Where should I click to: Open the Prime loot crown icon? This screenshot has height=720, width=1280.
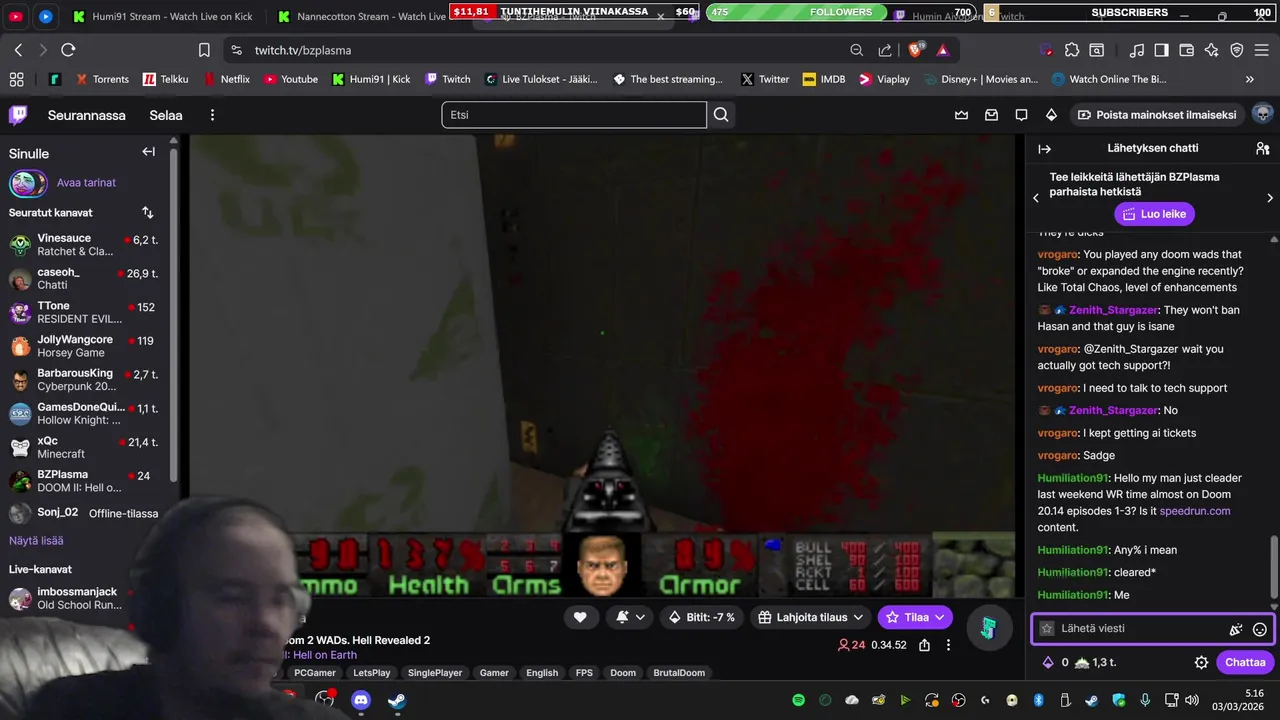pyautogui.click(x=962, y=115)
